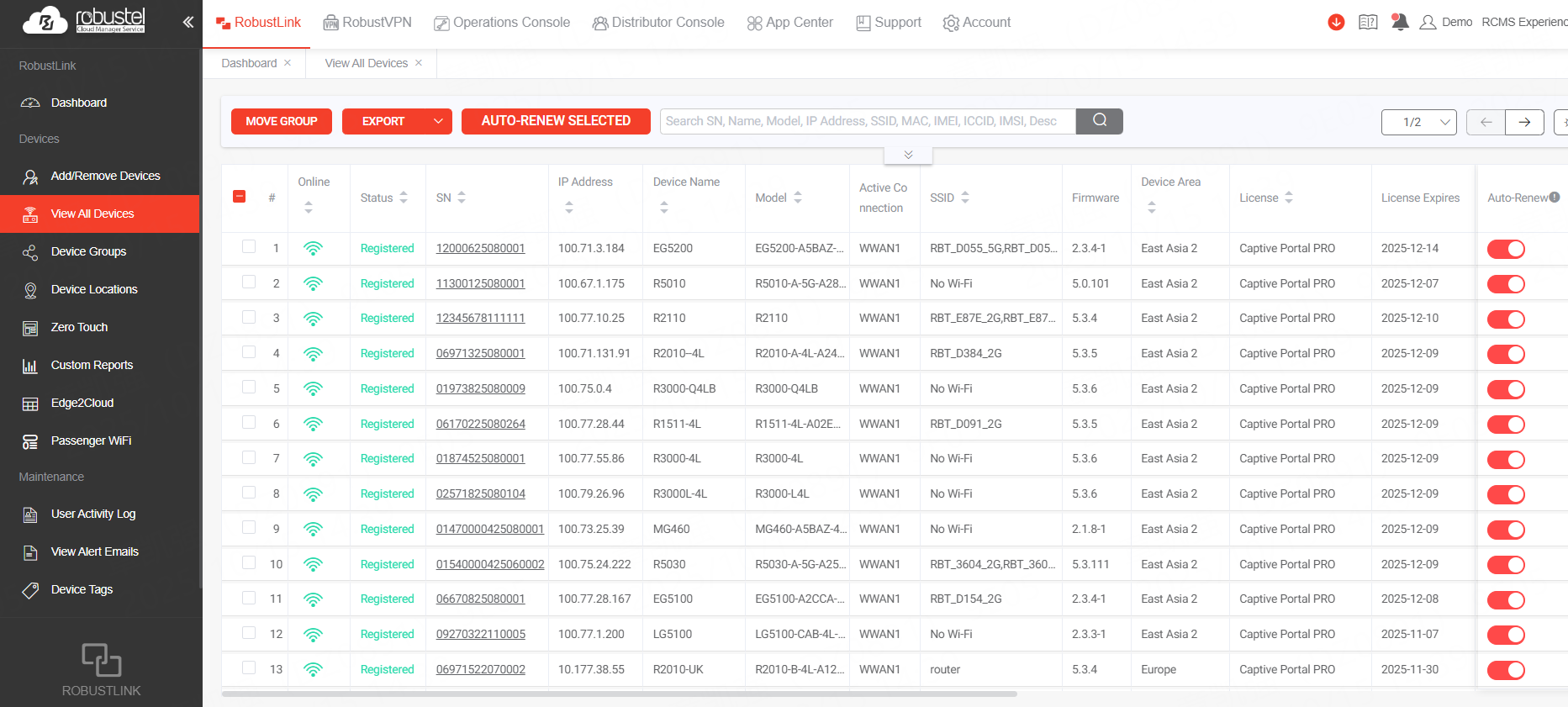This screenshot has height=707, width=1568.
Task: Go to previous page arrow
Action: pos(1486,122)
